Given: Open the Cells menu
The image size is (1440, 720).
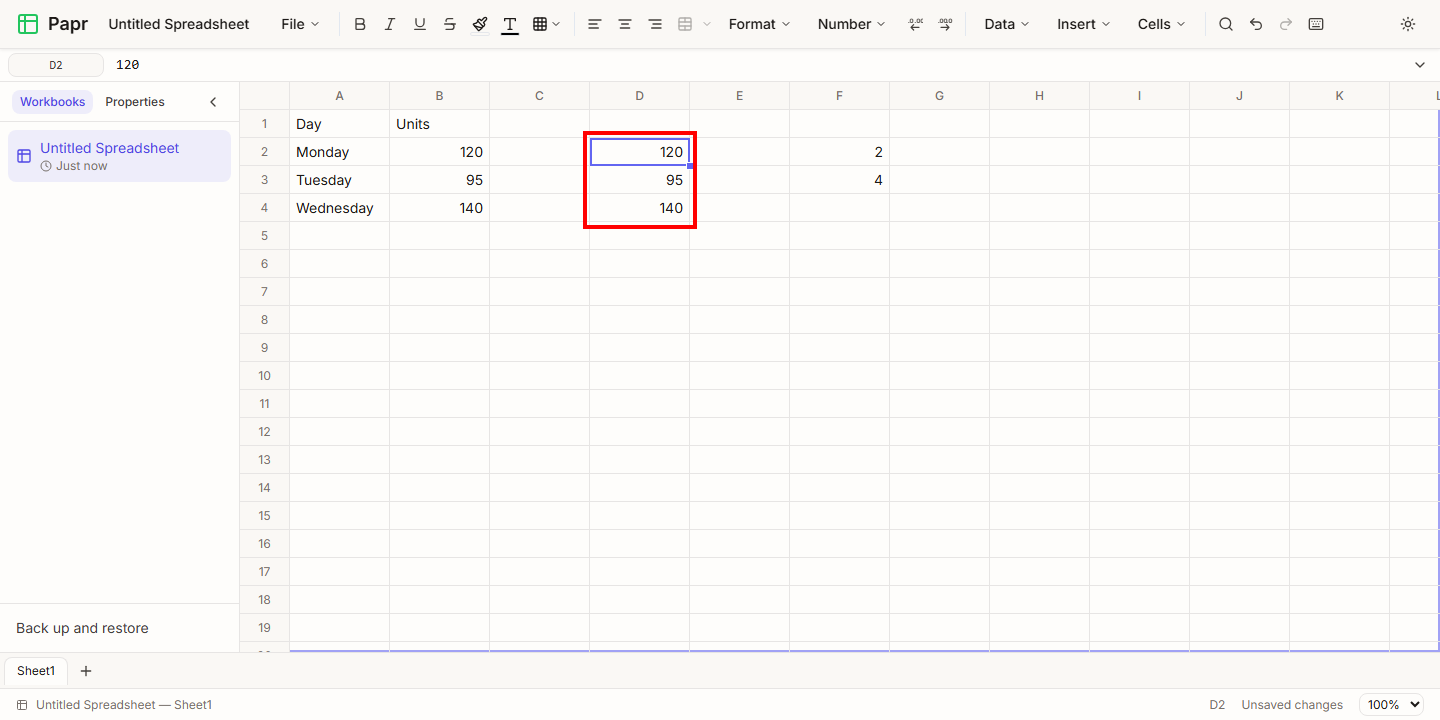Looking at the screenshot, I should click(x=1161, y=24).
